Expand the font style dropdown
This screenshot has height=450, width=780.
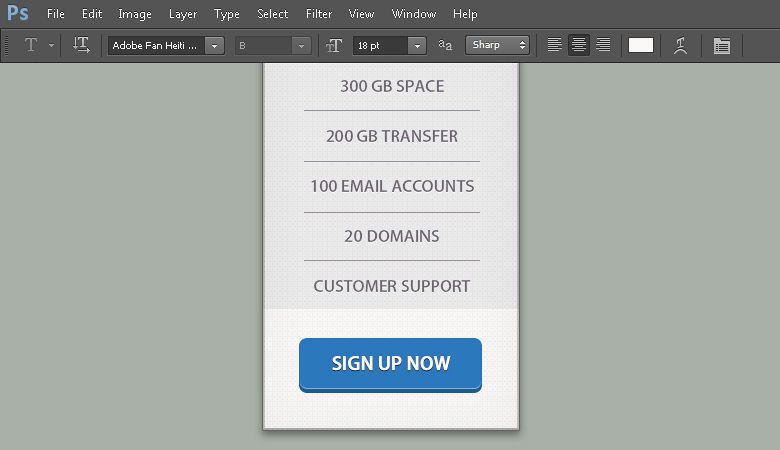[301, 45]
